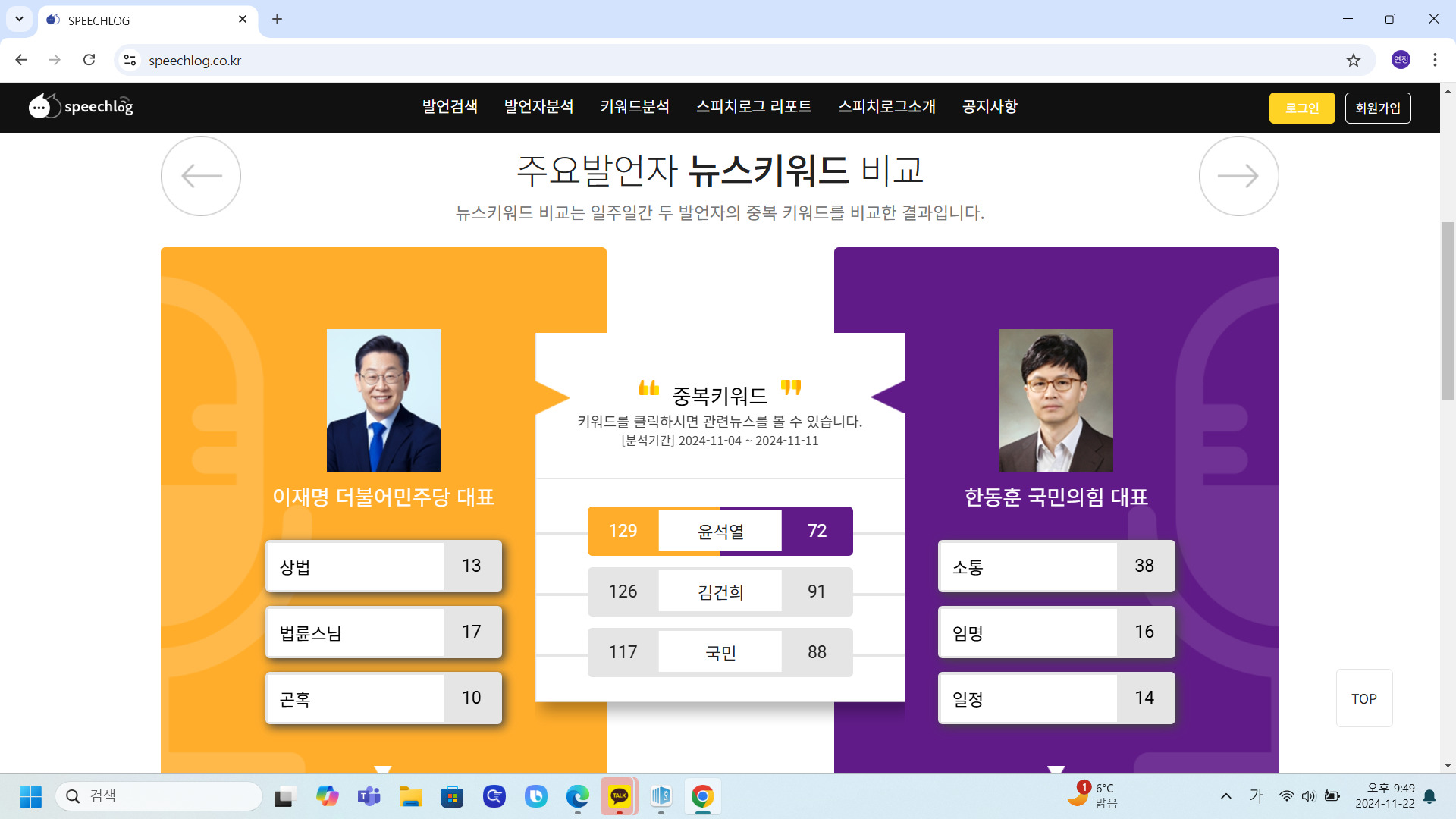Click the page vertical scrollbar thumb
Image resolution: width=1456 pixels, height=819 pixels.
pos(1448,311)
